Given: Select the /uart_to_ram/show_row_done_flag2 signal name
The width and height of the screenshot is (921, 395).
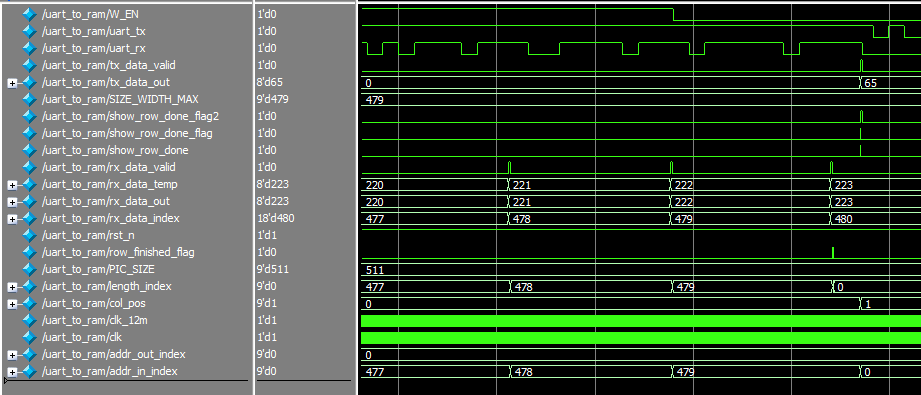Looking at the screenshot, I should (x=130, y=116).
